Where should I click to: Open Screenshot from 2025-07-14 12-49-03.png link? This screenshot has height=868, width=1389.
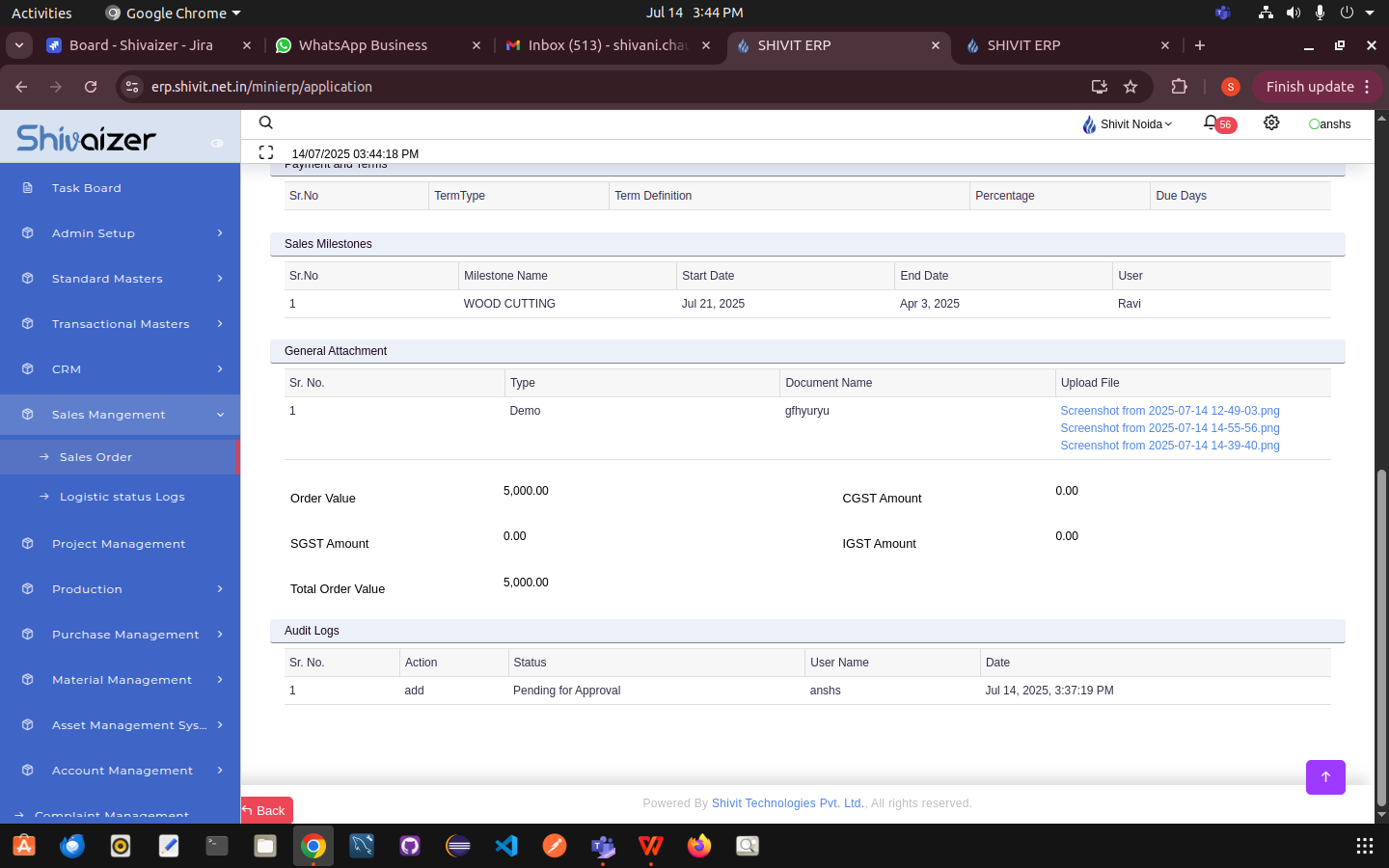point(1169,411)
